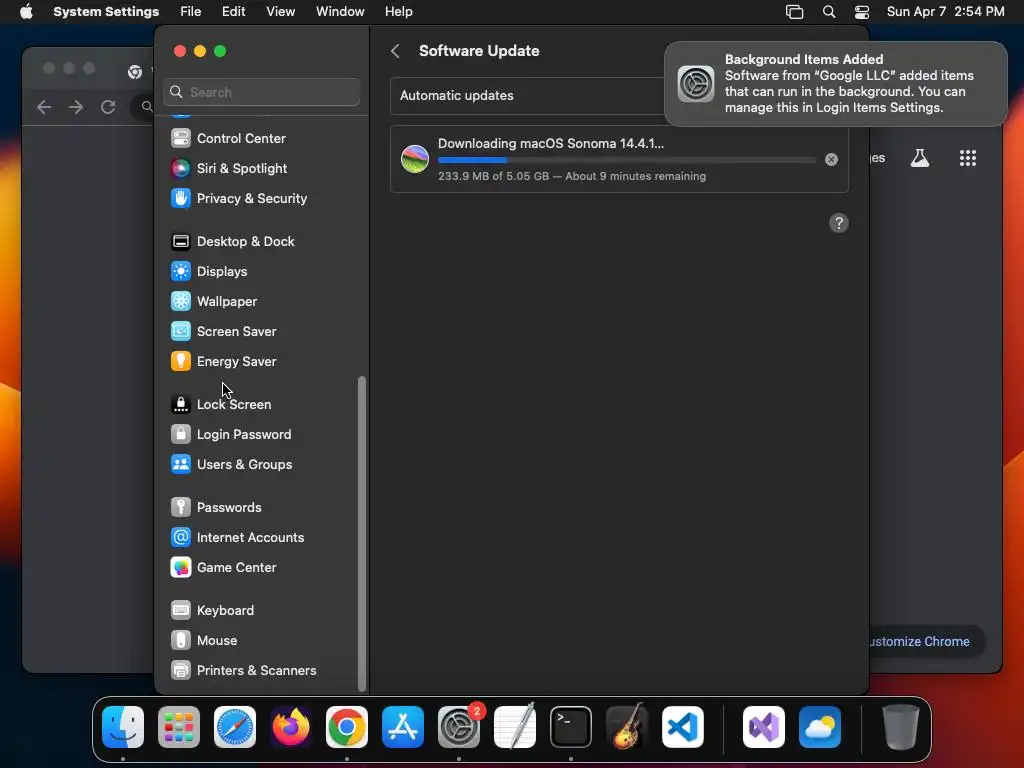
Task: Click the download progress bar
Action: point(626,160)
